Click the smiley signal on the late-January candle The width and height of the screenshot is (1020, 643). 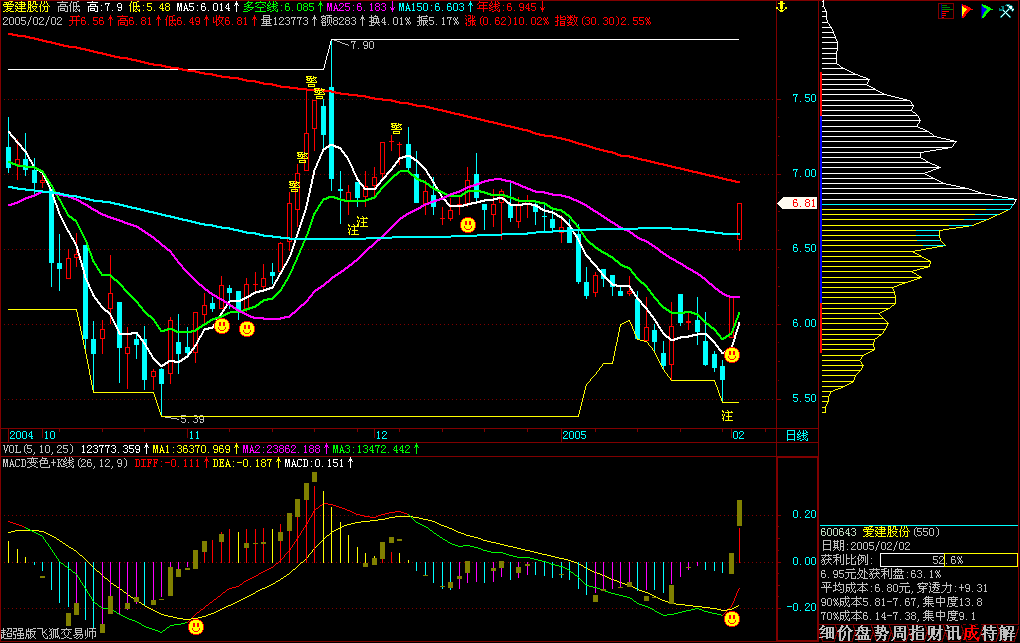tap(732, 355)
